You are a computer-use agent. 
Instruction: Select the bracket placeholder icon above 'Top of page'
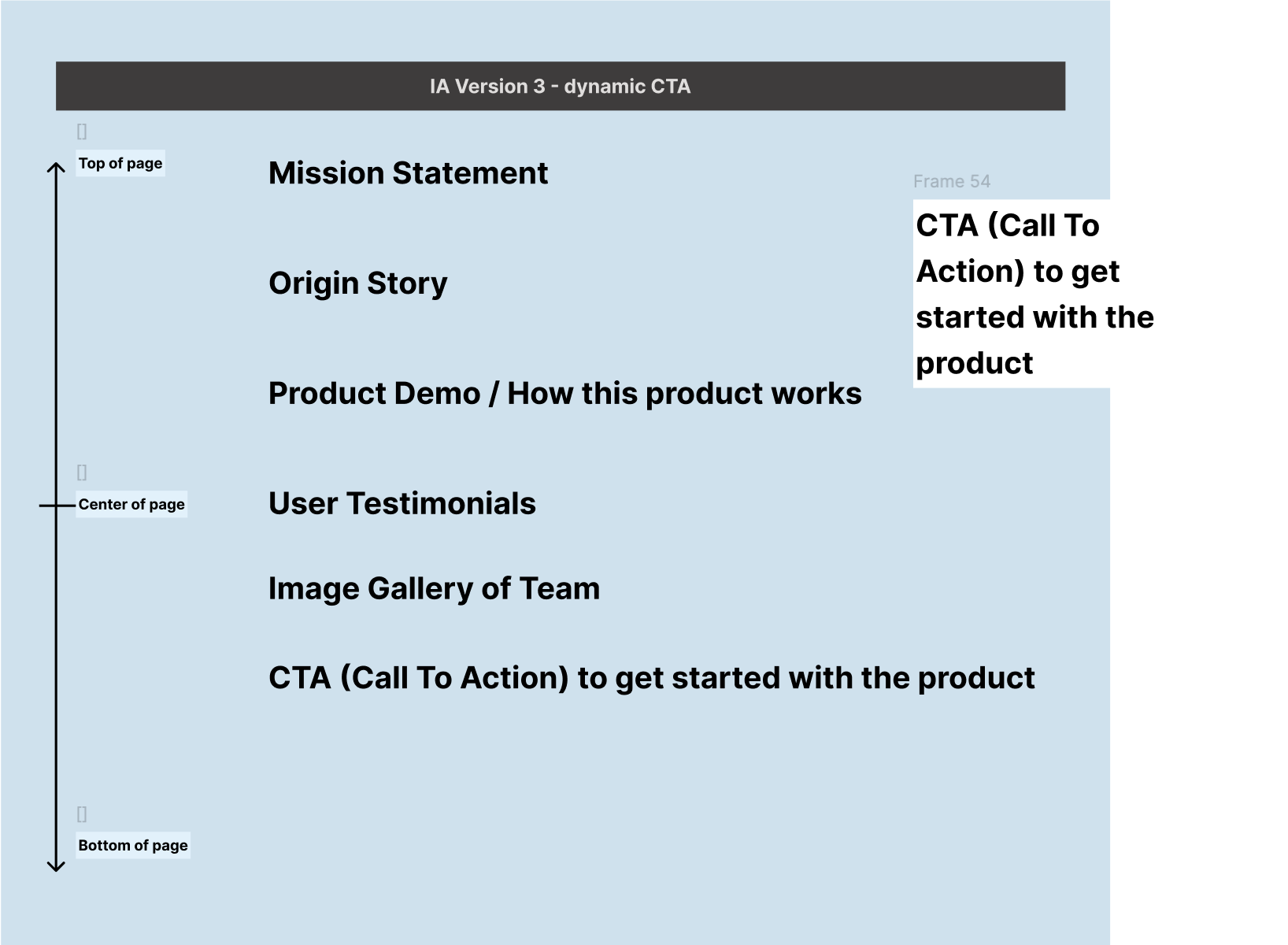(x=82, y=132)
